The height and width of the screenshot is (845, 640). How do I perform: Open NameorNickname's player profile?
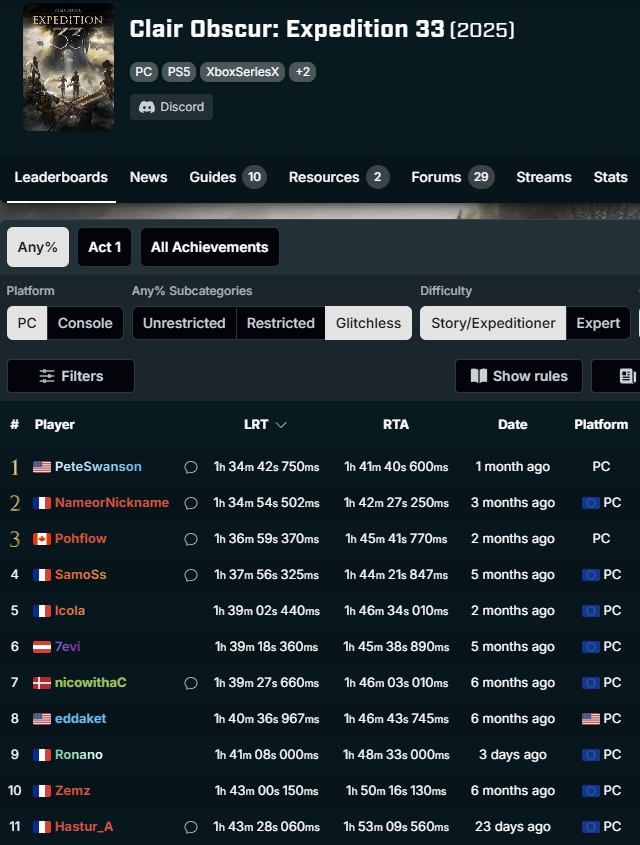(x=112, y=503)
